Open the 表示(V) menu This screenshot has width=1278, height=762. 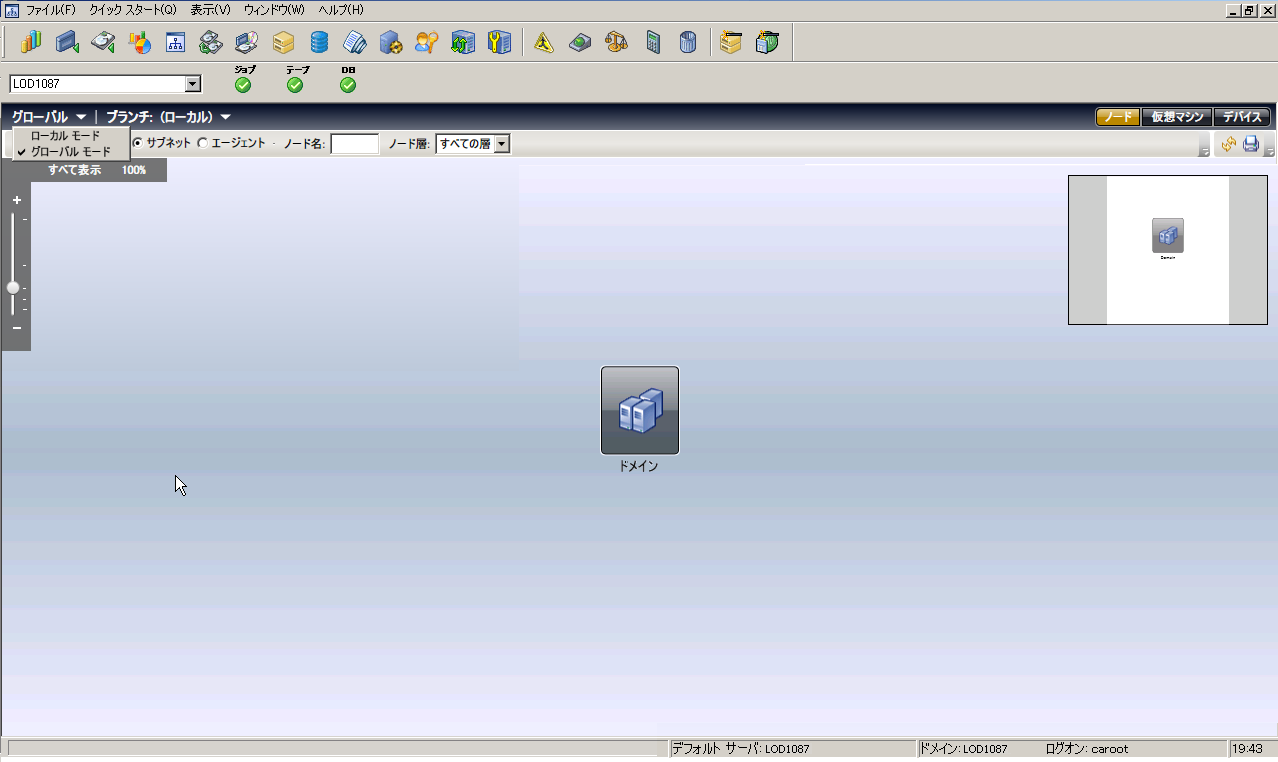[210, 9]
